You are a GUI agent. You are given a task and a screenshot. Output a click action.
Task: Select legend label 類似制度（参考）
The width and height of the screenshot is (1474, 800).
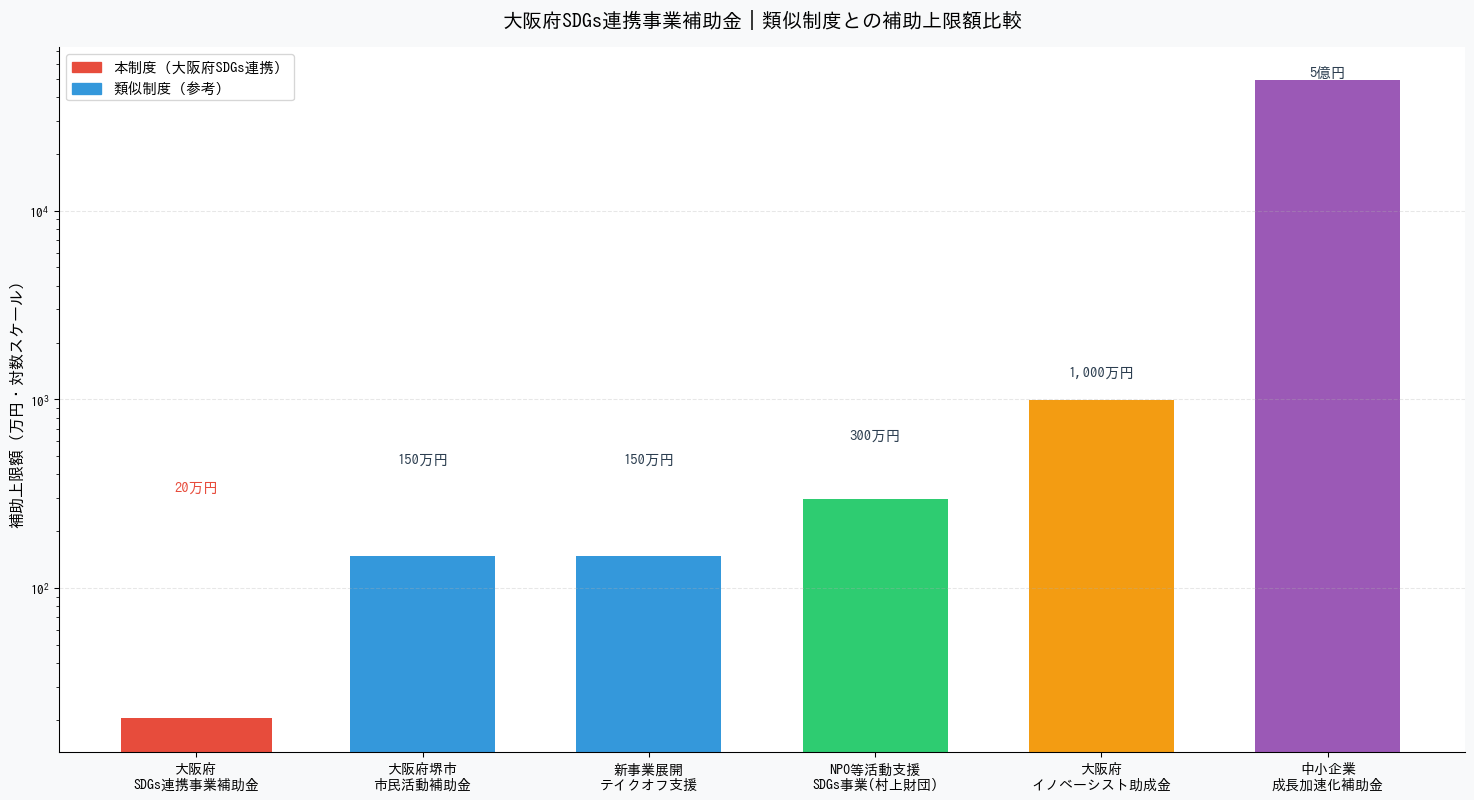click(168, 89)
